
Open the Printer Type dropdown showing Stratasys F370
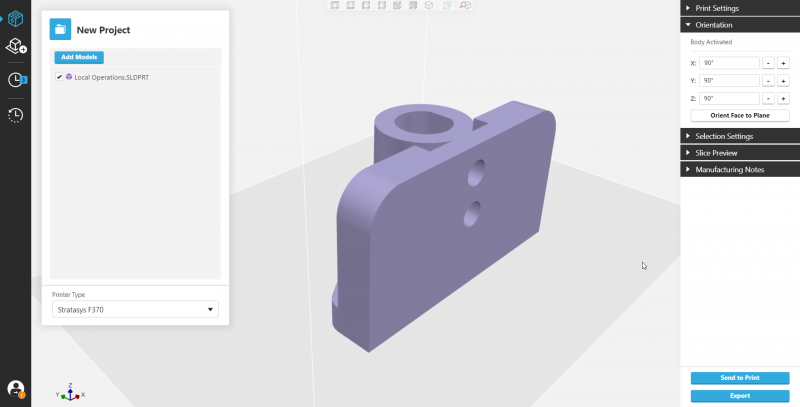click(135, 309)
